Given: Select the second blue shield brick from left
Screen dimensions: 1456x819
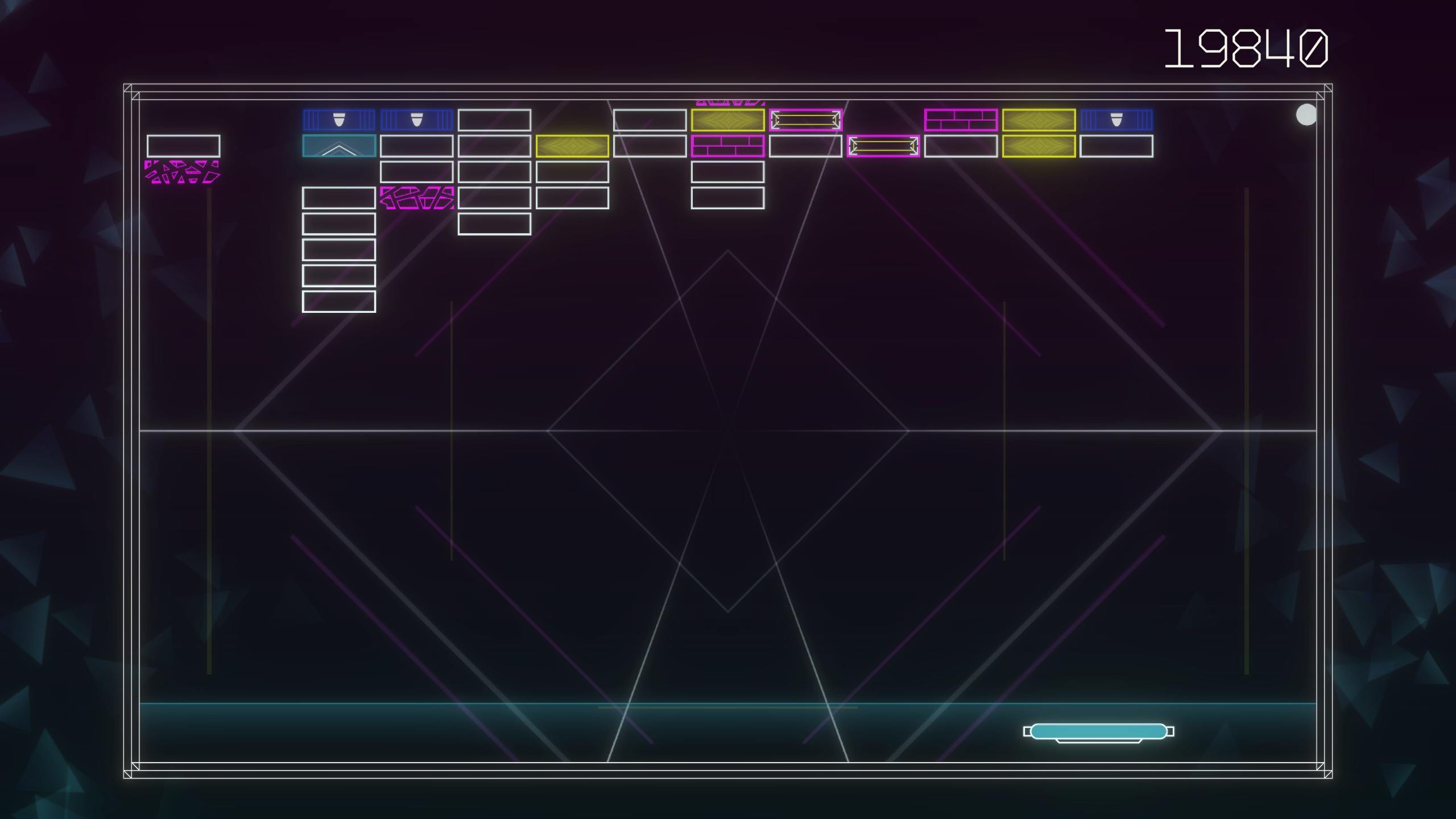Looking at the screenshot, I should pos(416,120).
